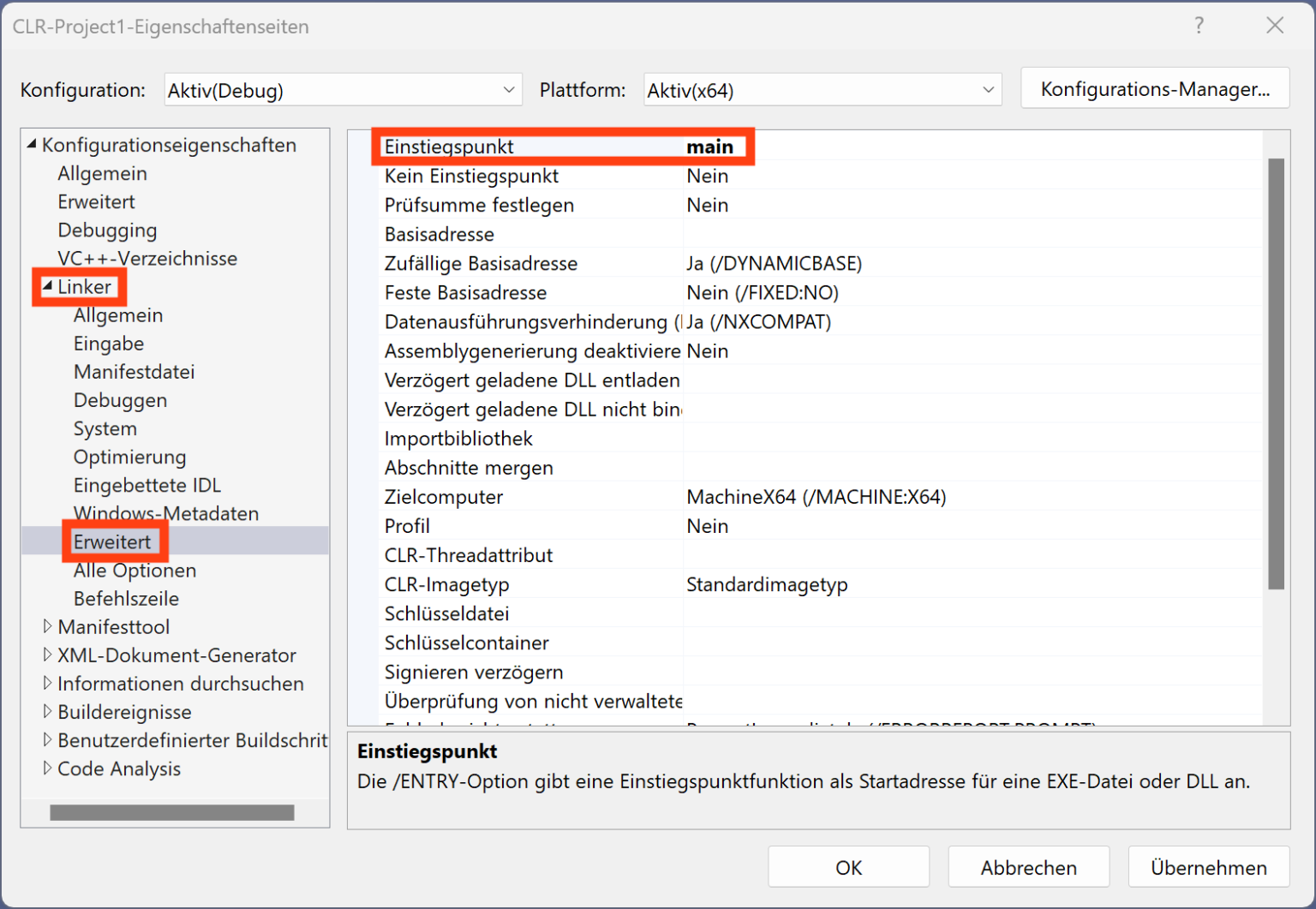Open the Befehlszeile page under Linker

[126, 598]
